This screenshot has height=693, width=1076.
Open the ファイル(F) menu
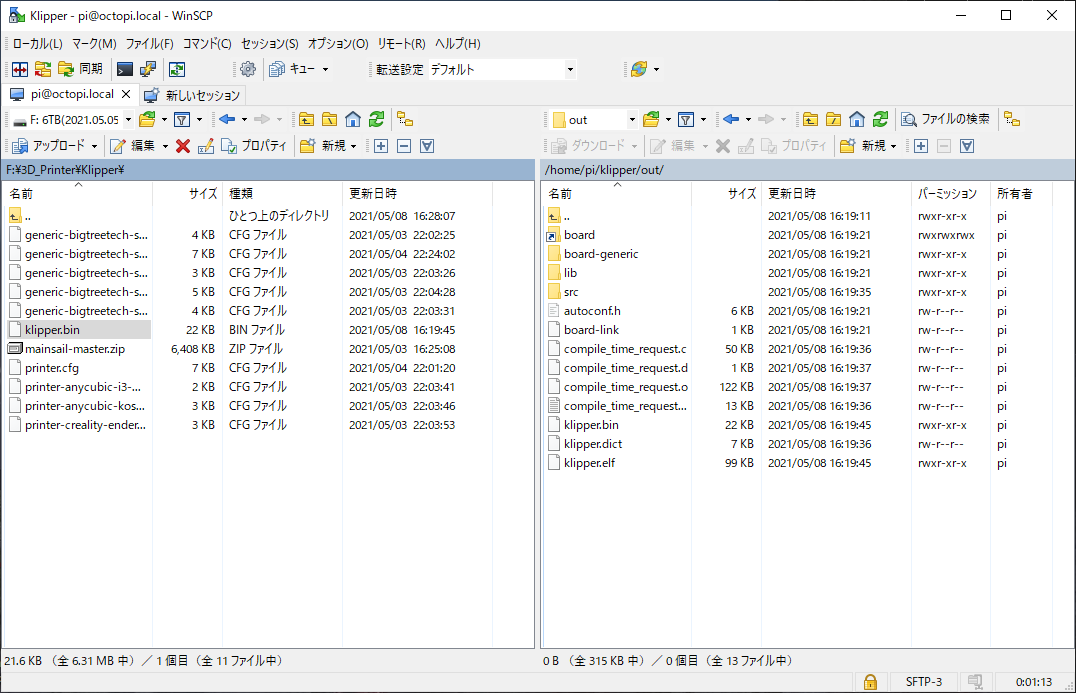click(x=149, y=44)
